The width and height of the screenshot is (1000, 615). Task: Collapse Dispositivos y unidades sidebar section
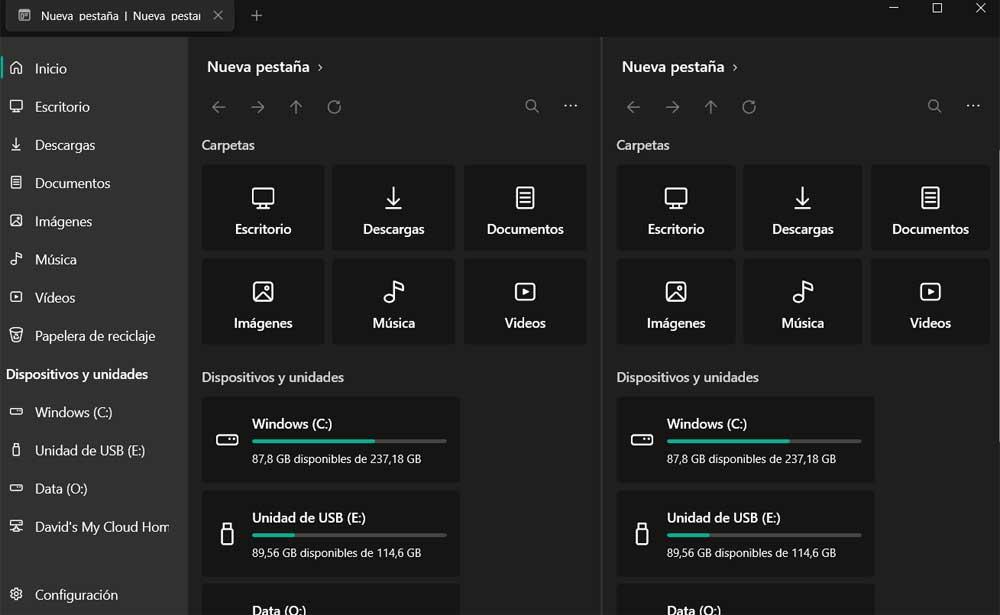tap(77, 374)
